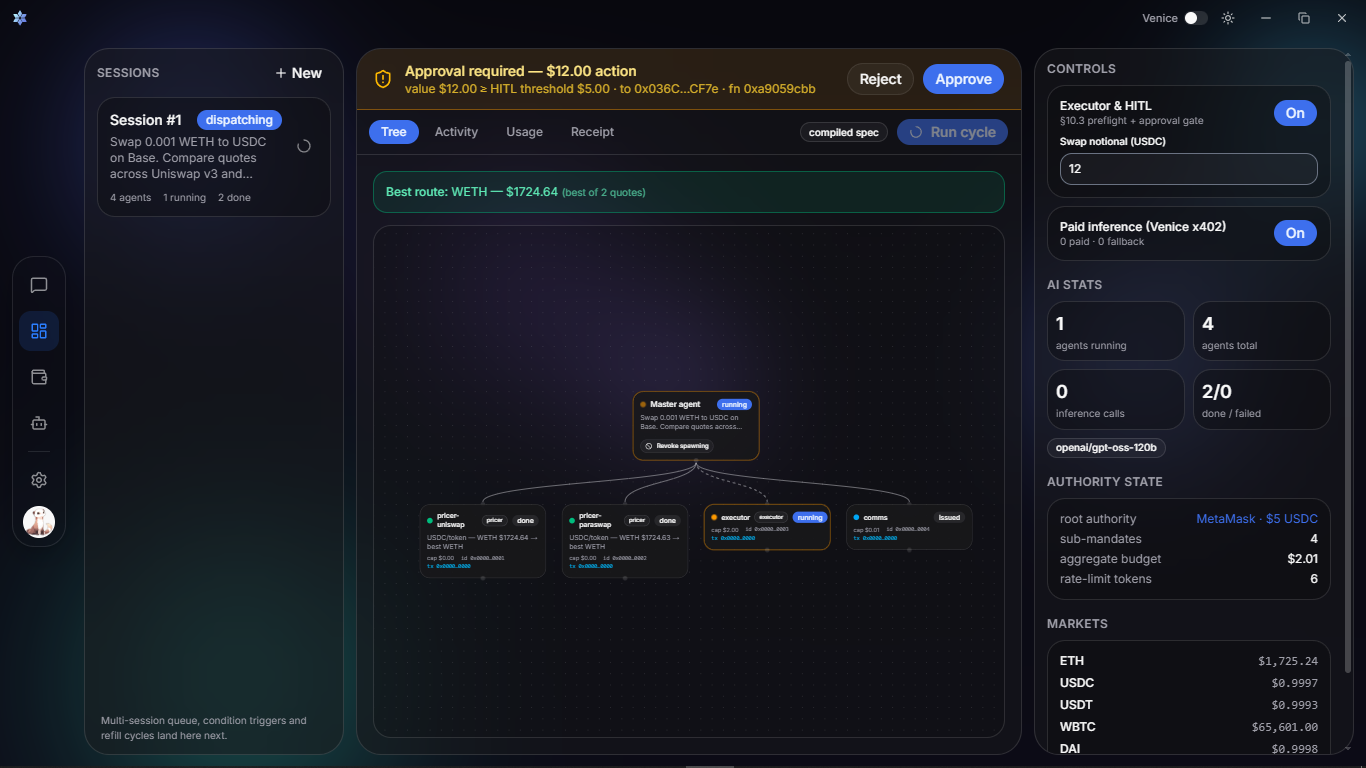The height and width of the screenshot is (768, 1366).
Task: Click the running badge on Master agent
Action: coord(734,405)
